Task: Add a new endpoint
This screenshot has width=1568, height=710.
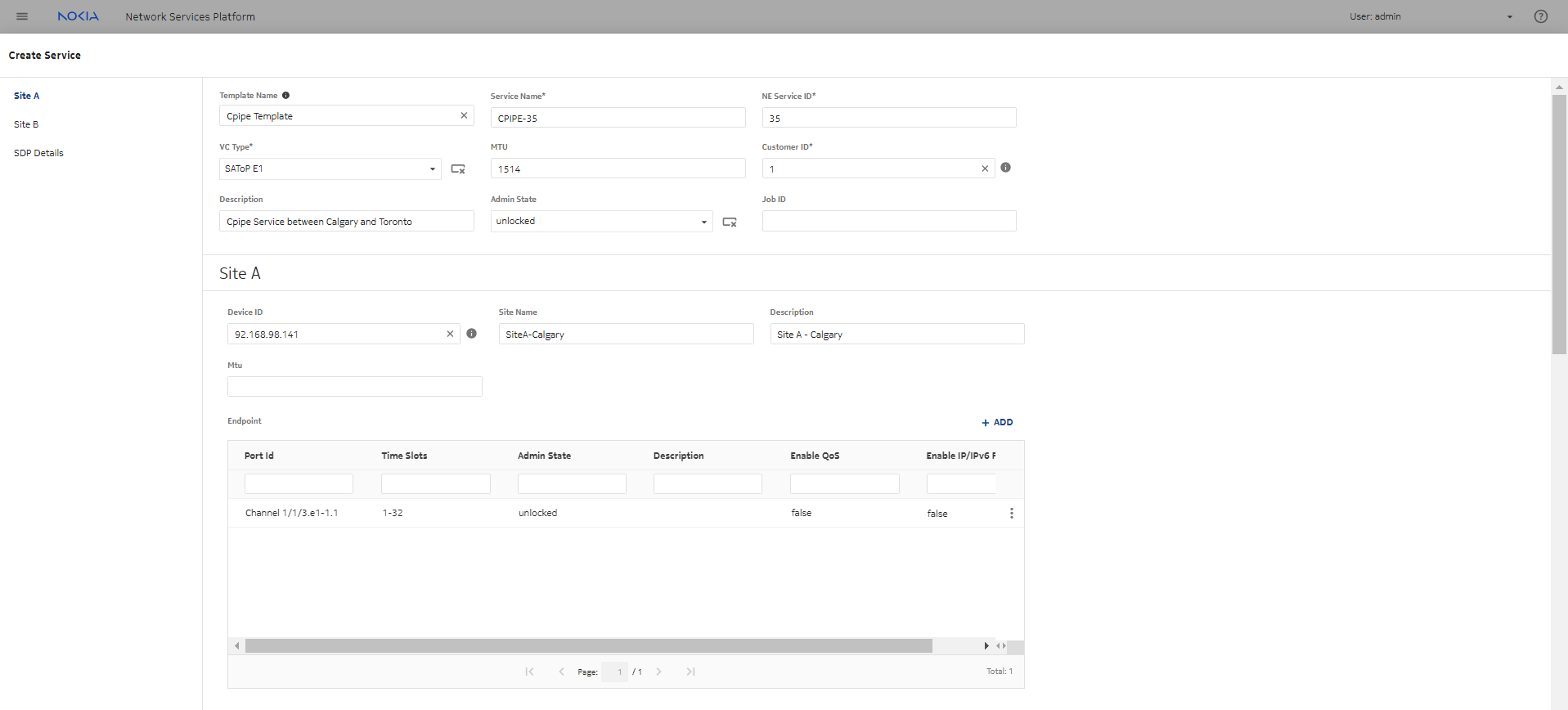Action: (997, 422)
